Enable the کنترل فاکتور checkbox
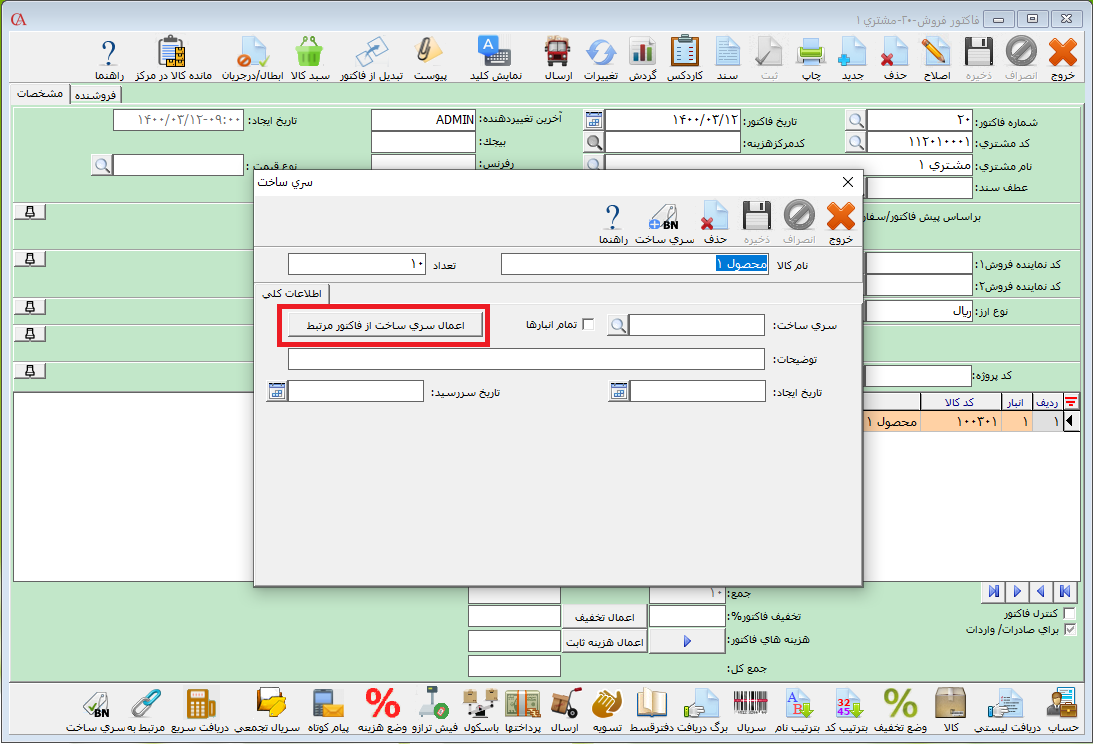 pos(1070,613)
